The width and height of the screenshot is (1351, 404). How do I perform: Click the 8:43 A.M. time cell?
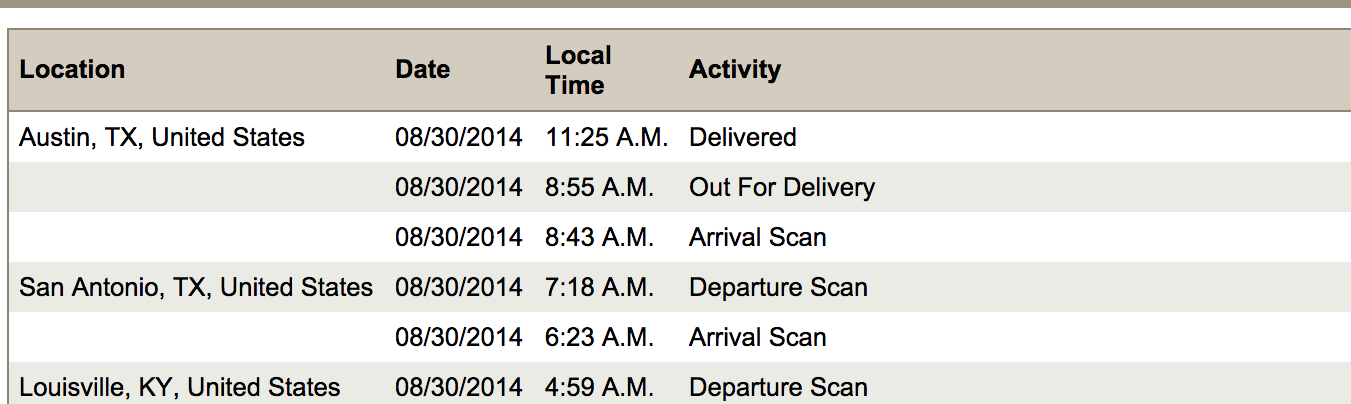[x=599, y=238]
